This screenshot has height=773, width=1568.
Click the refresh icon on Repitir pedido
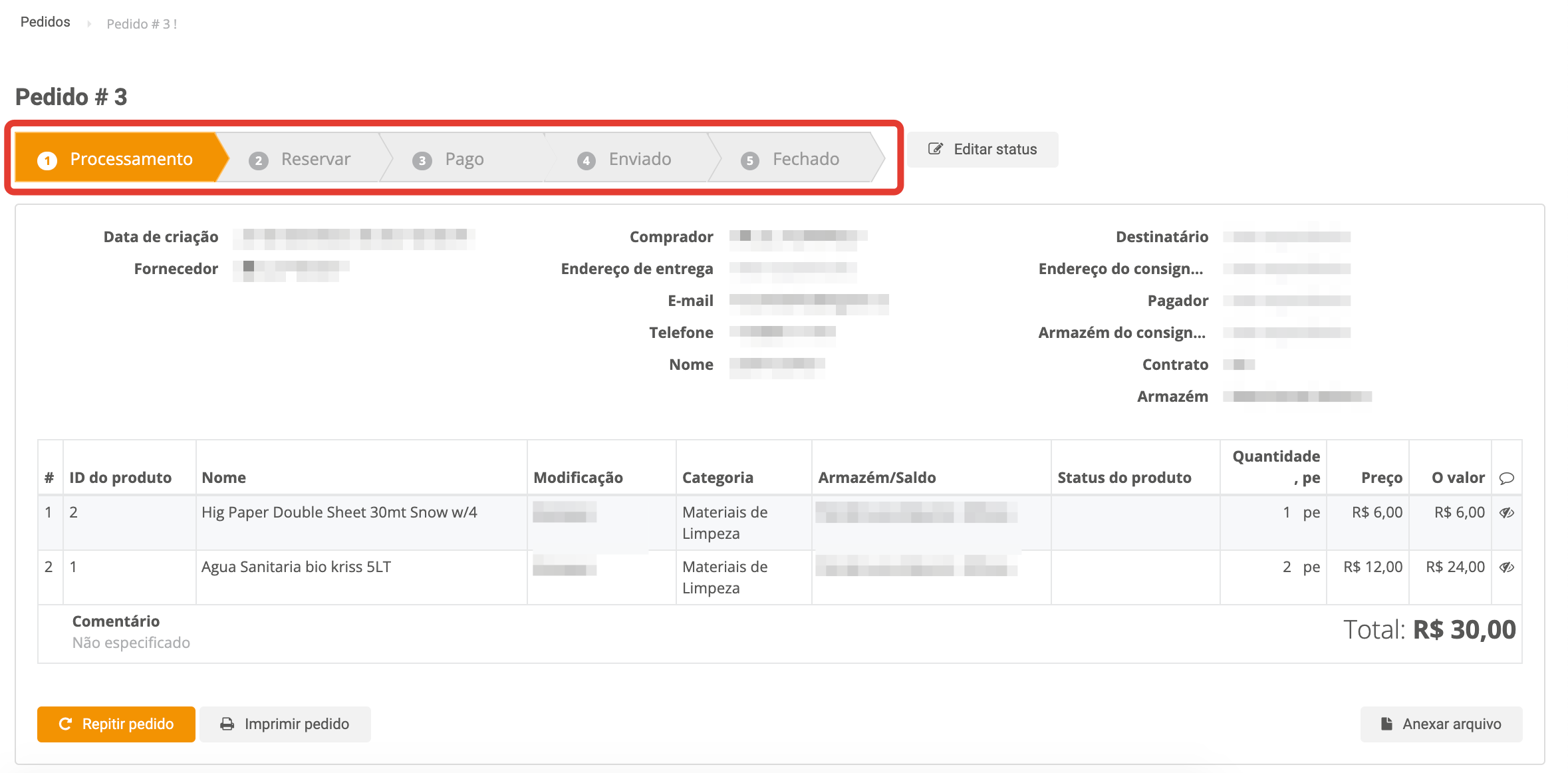click(x=65, y=724)
